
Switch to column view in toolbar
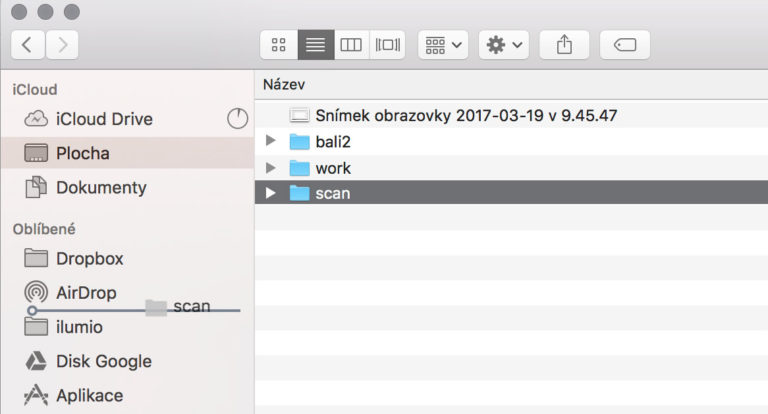click(350, 45)
